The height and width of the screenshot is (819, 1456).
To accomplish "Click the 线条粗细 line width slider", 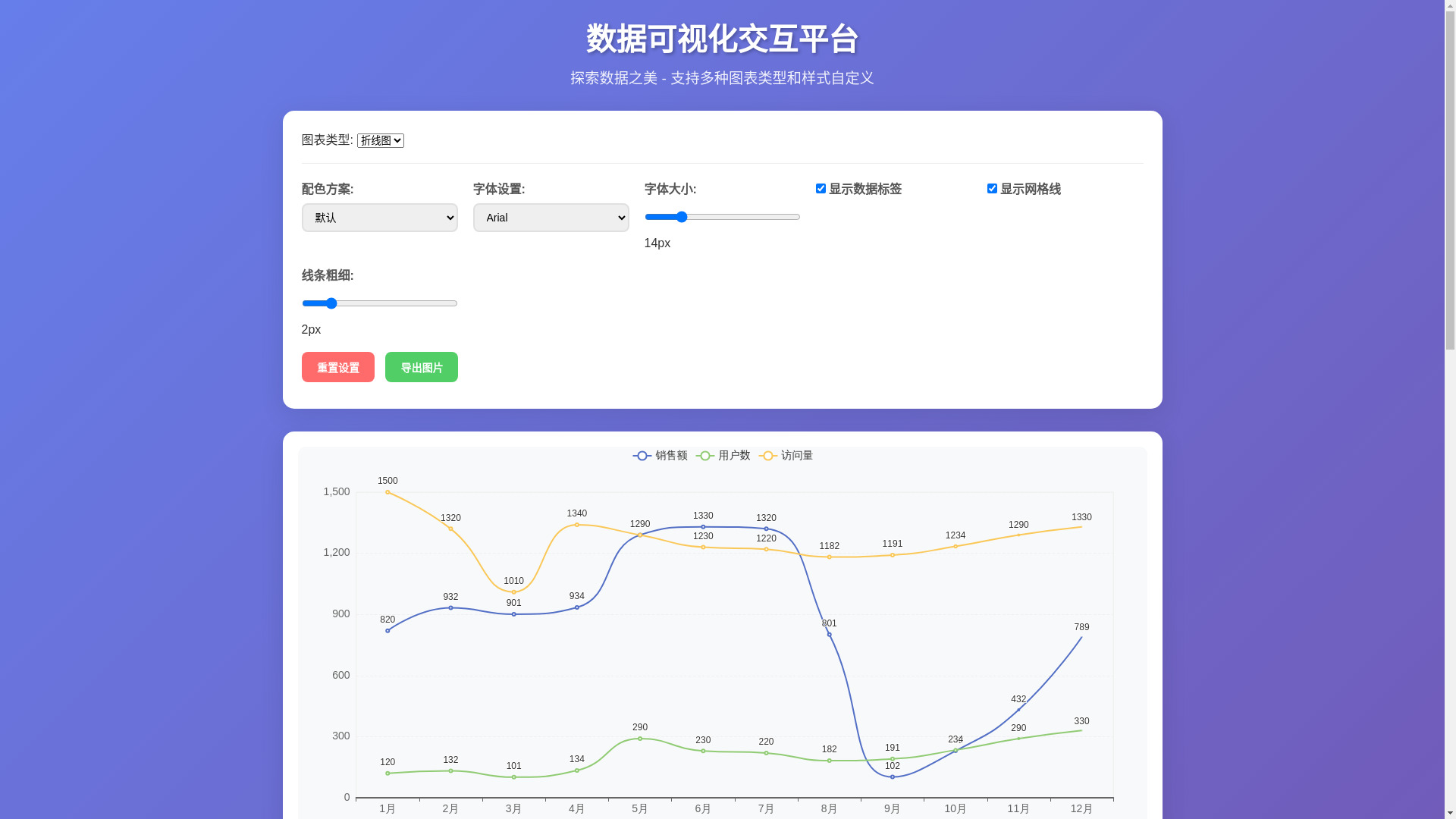I will point(379,303).
